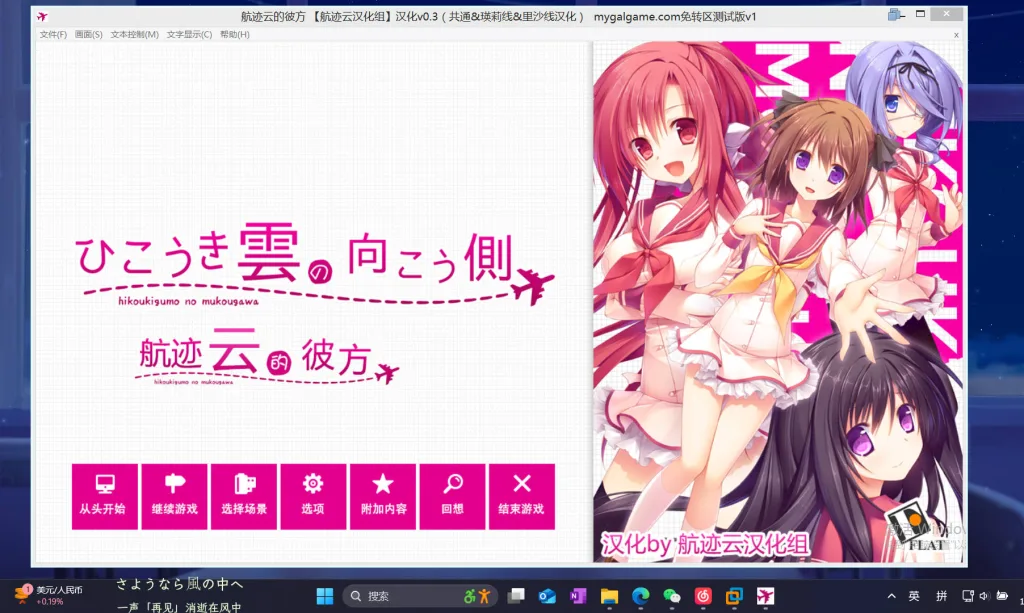Open Microsoft Edge from the taskbar
This screenshot has width=1024, height=613.
tap(641, 596)
